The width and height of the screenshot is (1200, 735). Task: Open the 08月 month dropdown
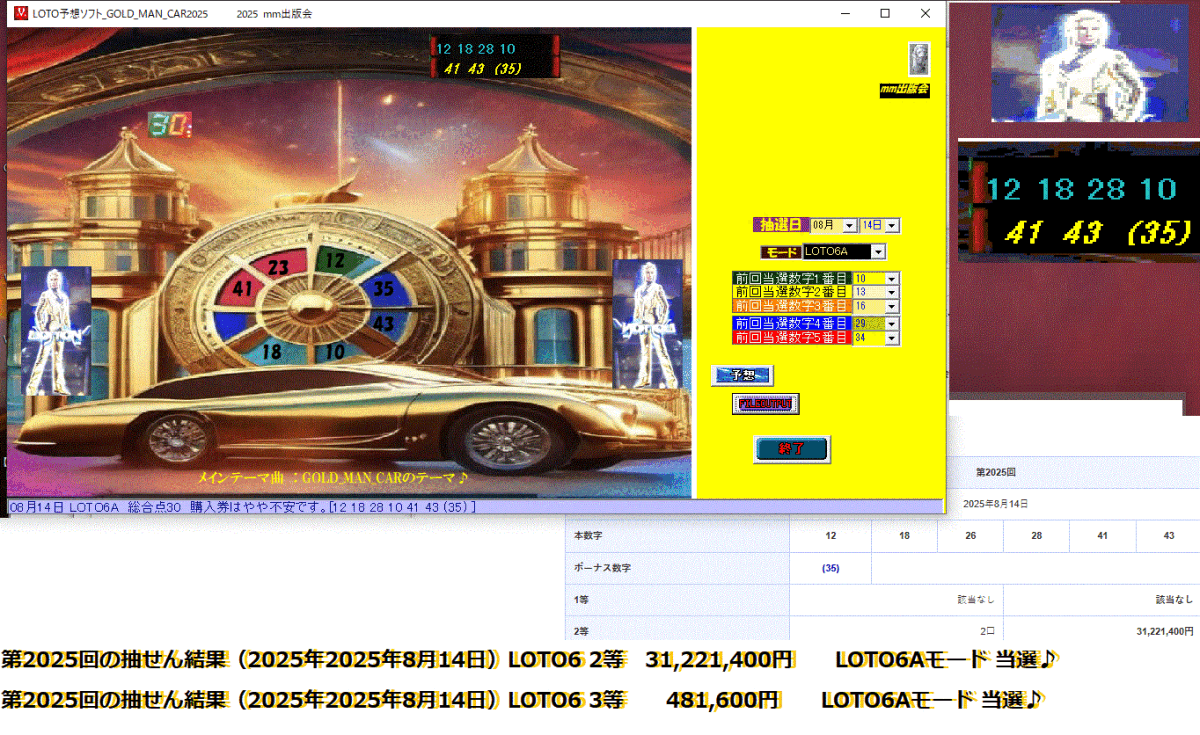850,226
